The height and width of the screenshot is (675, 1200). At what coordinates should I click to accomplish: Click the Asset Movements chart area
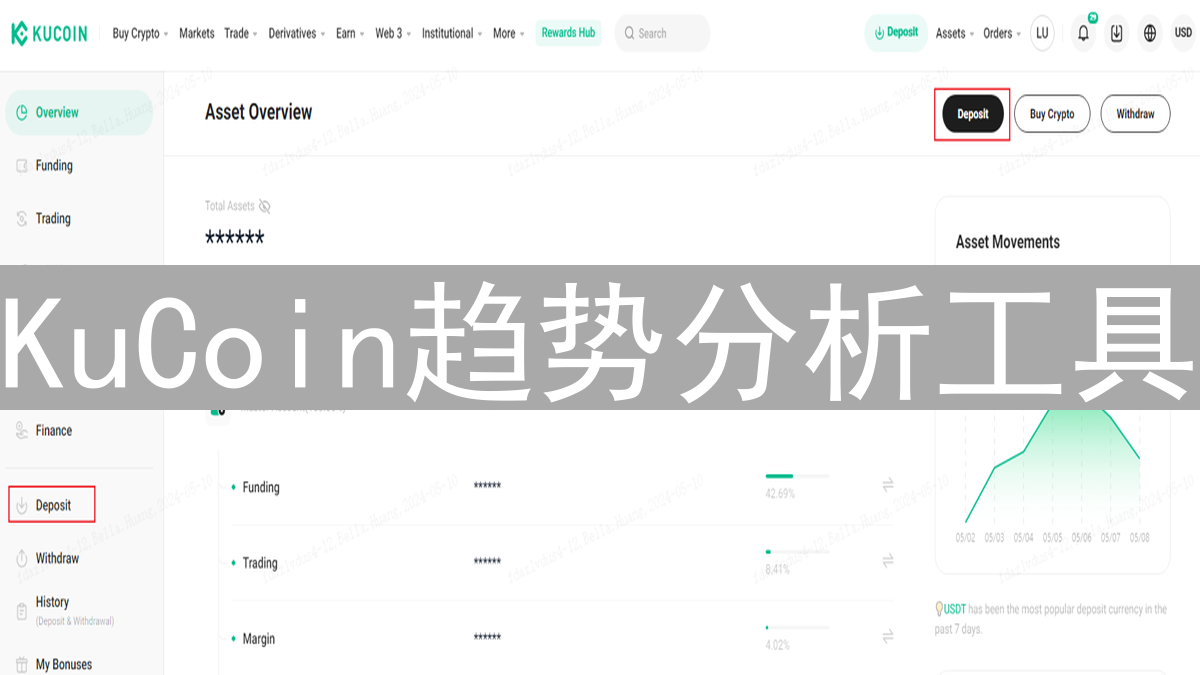(x=1052, y=467)
